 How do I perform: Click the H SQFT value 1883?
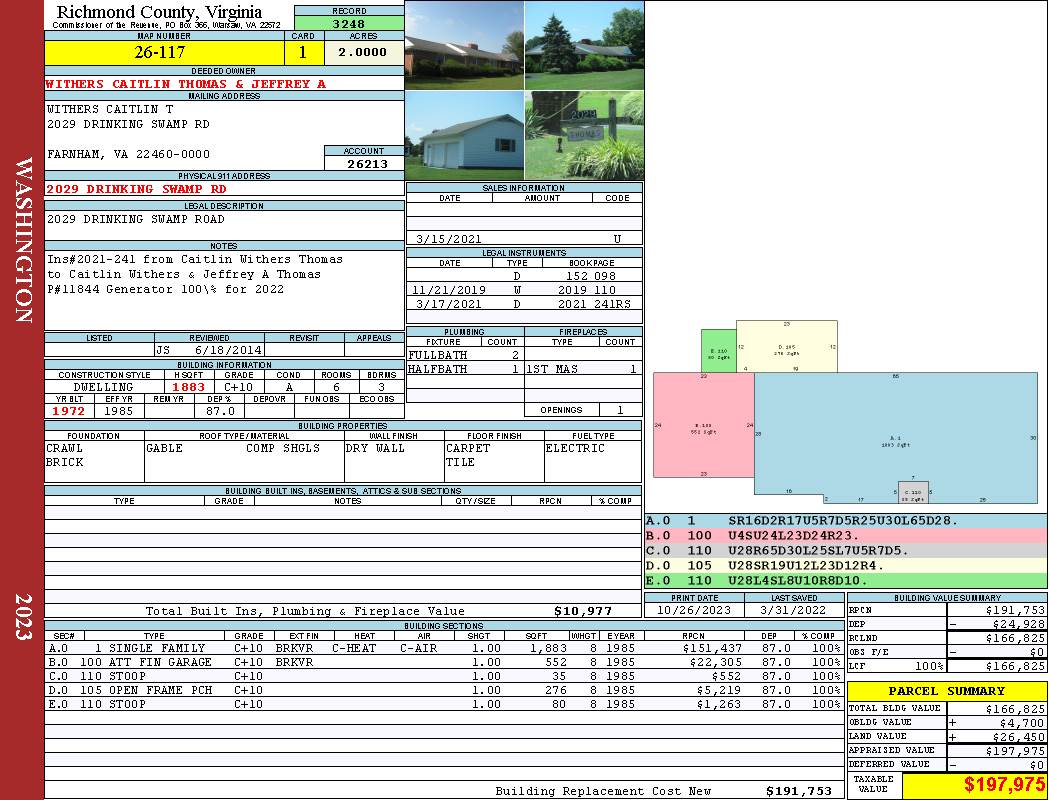(189, 387)
